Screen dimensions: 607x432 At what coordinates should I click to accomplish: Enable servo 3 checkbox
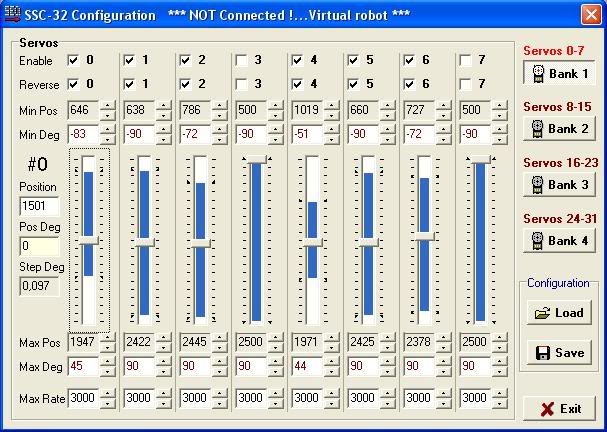coord(241,60)
